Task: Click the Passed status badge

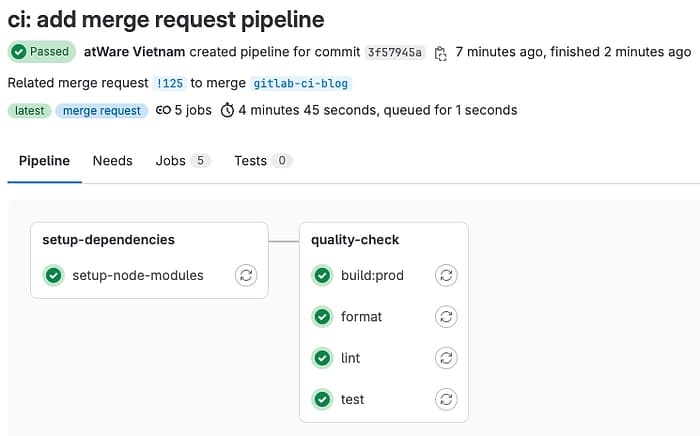Action: pyautogui.click(x=41, y=51)
